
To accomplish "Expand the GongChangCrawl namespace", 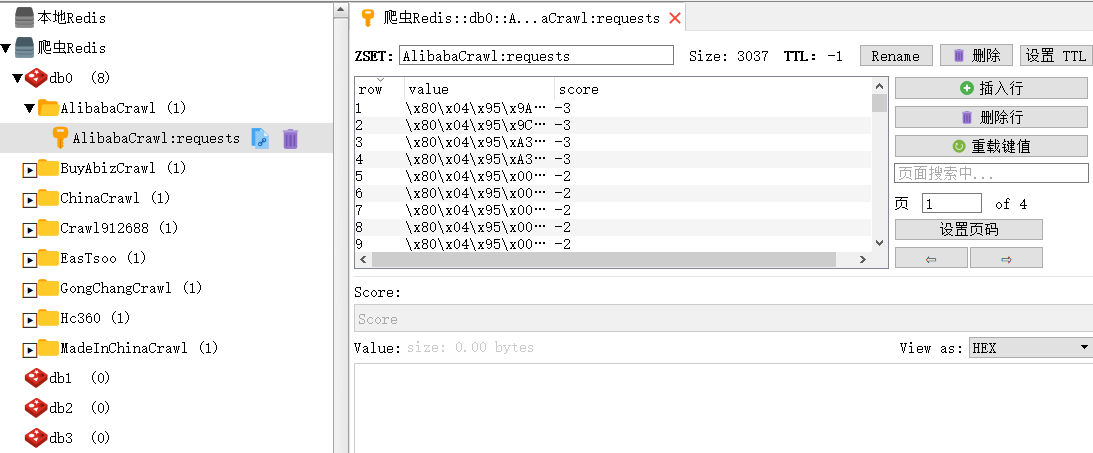I will (30, 289).
